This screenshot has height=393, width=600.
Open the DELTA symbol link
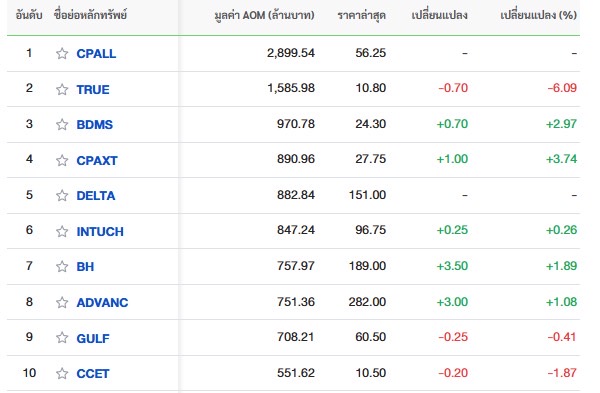click(x=96, y=196)
